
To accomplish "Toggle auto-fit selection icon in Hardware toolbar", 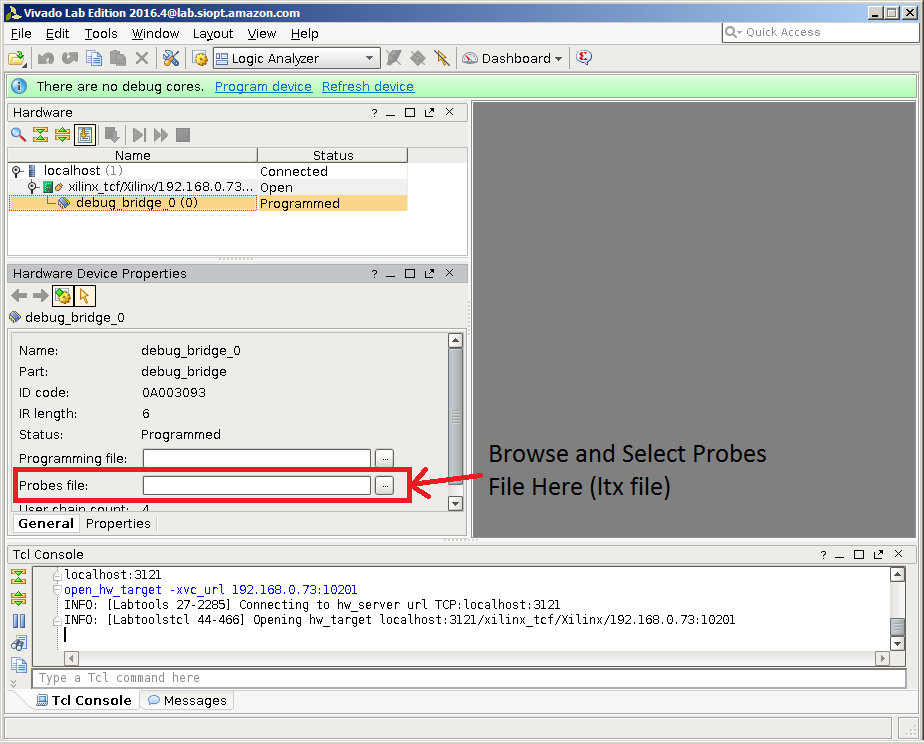I will [85, 135].
